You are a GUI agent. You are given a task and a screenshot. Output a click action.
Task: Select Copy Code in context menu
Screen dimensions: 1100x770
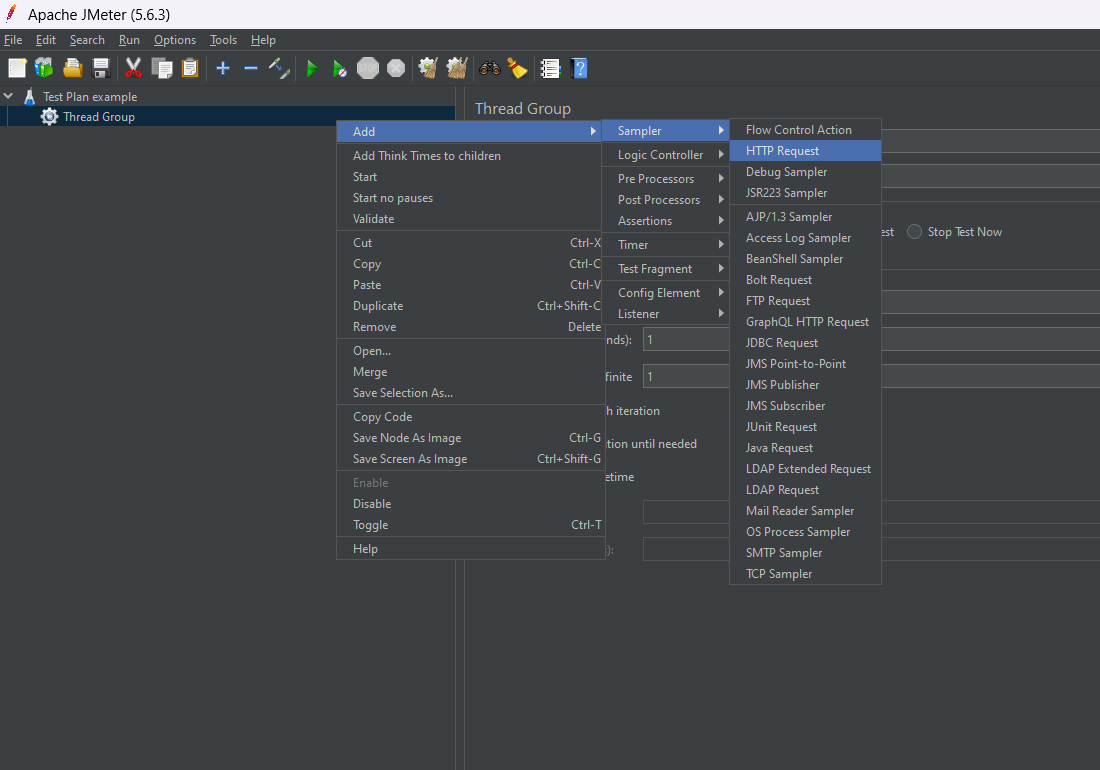click(470, 416)
